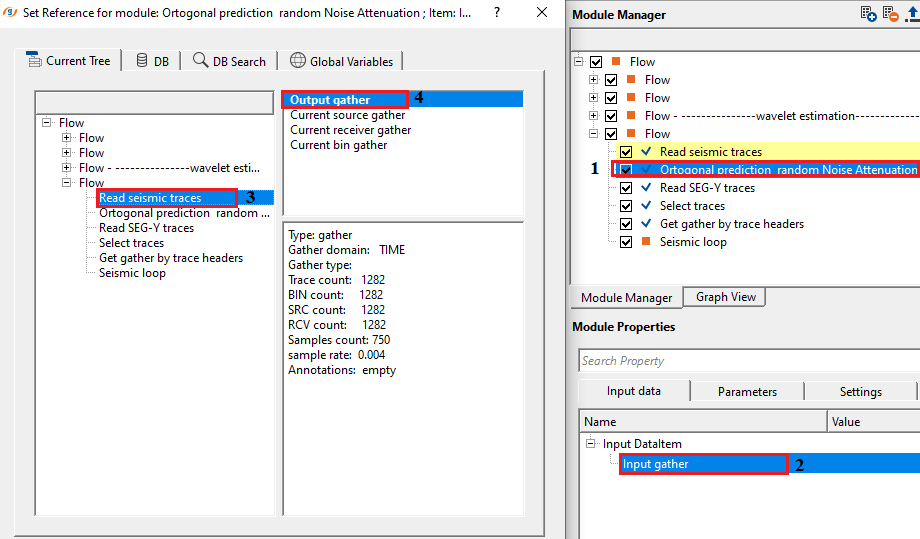
Task: Select Current source gather in the list
Action: tap(347, 115)
